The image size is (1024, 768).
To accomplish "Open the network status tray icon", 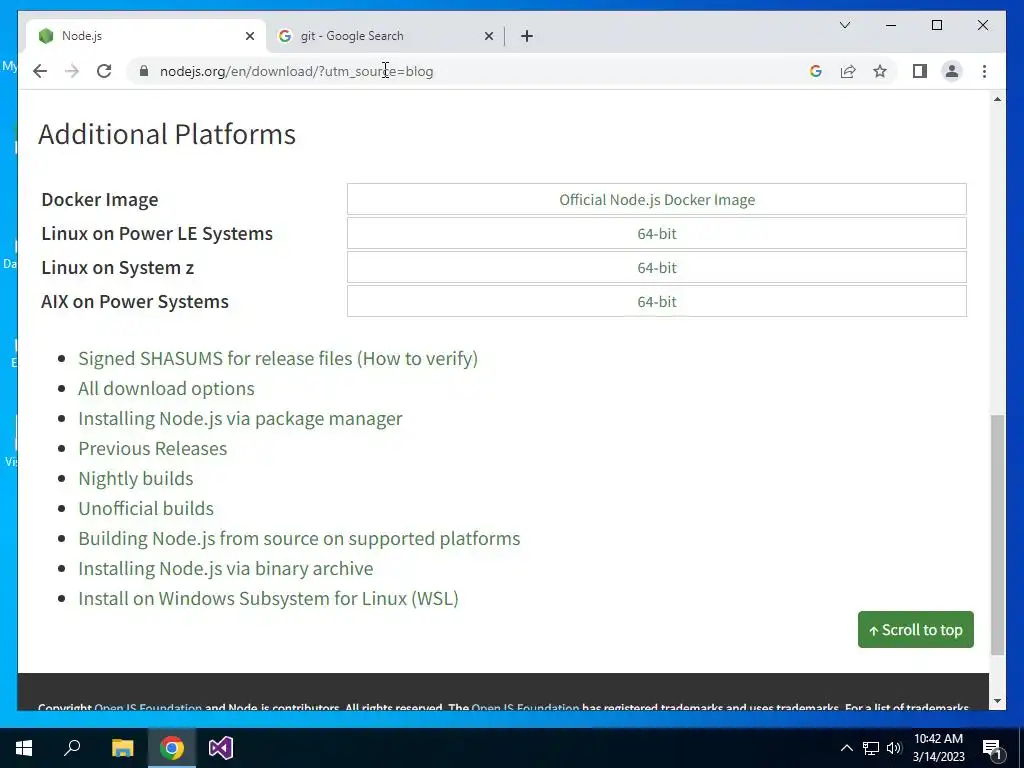I will tap(871, 748).
